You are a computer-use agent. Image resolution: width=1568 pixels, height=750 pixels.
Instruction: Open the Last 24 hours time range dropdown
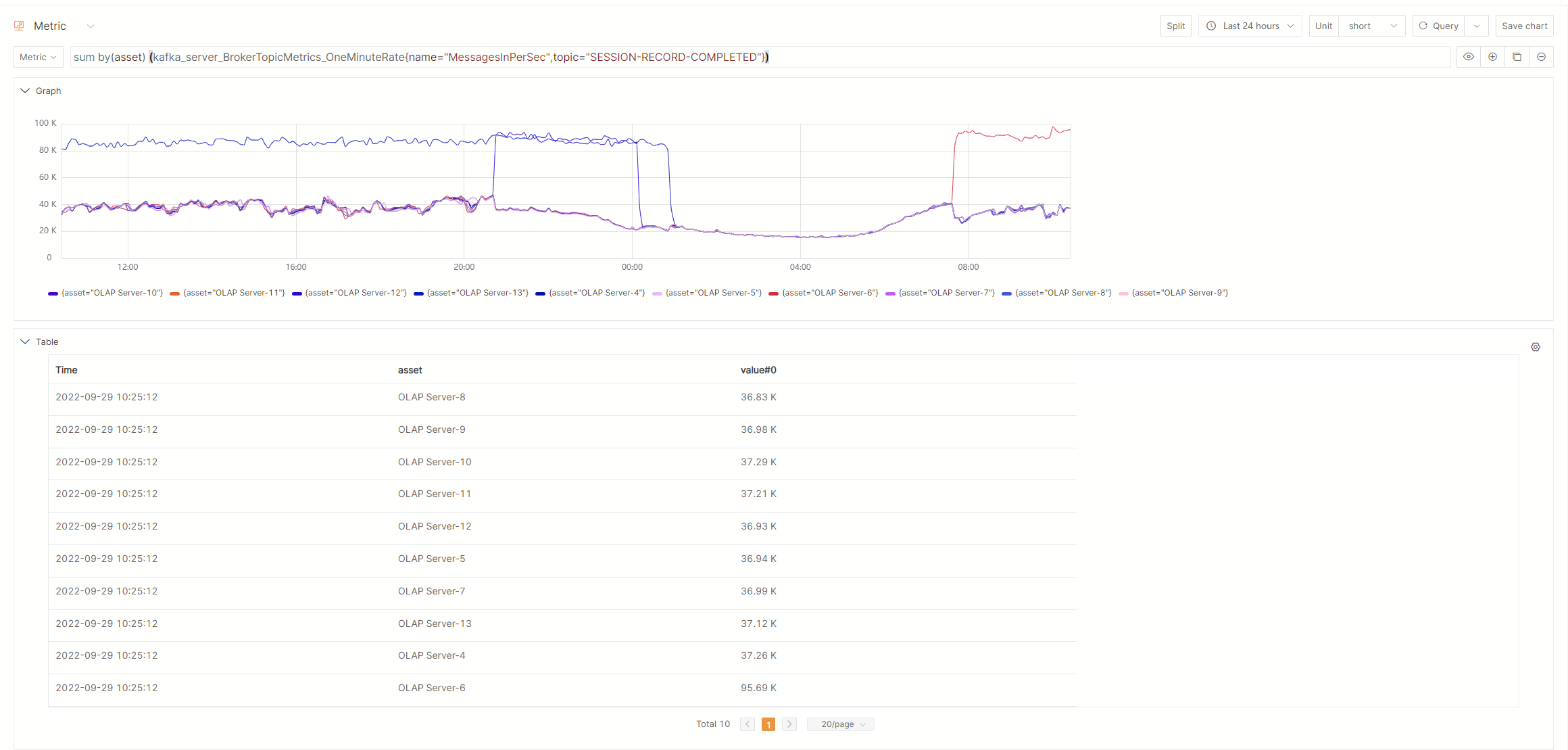[x=1250, y=26]
